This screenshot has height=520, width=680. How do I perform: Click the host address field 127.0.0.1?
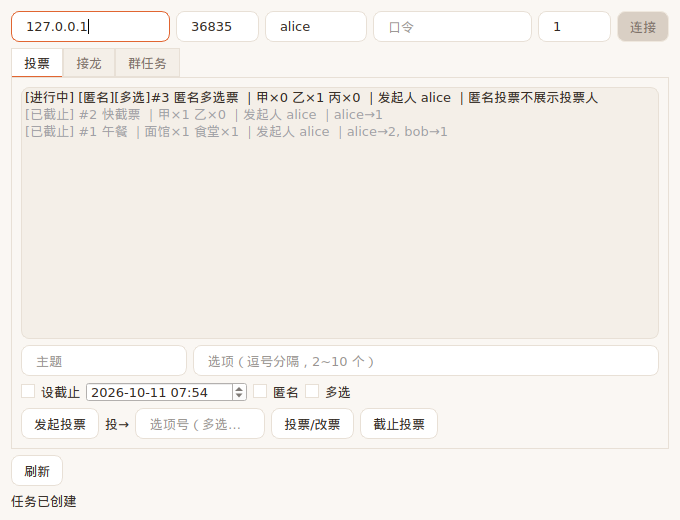[90, 26]
